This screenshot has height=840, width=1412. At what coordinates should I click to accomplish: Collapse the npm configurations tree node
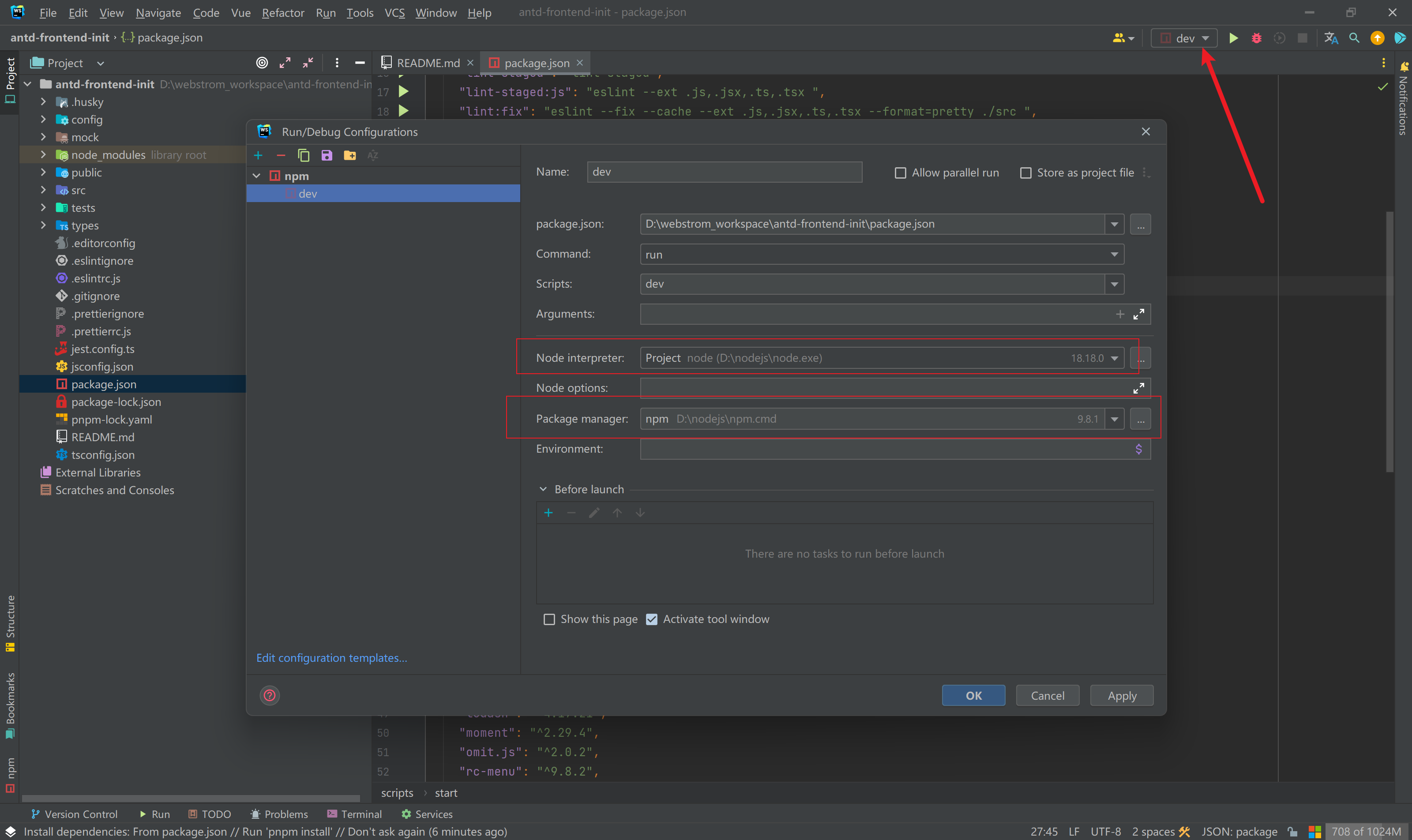click(256, 176)
